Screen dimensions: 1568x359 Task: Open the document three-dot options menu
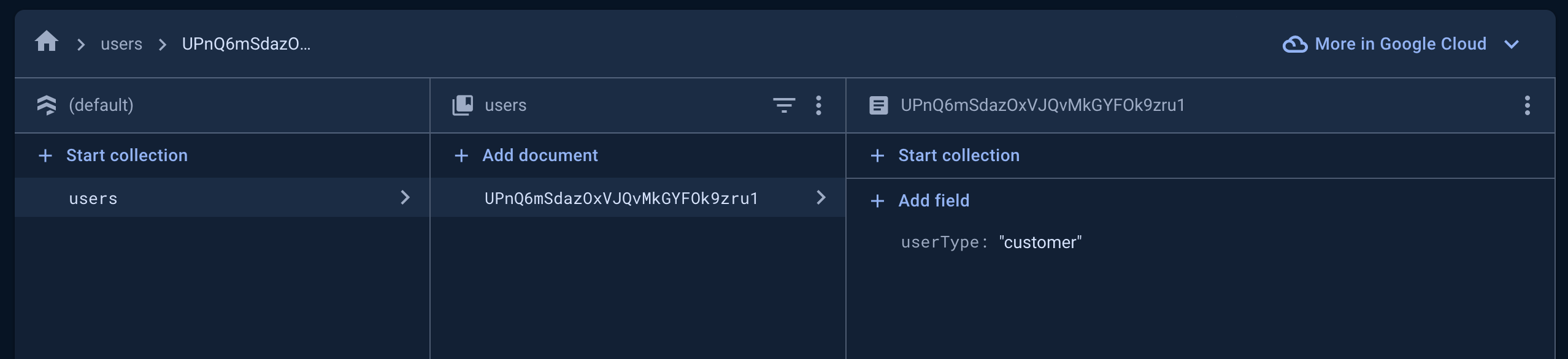tap(1527, 105)
